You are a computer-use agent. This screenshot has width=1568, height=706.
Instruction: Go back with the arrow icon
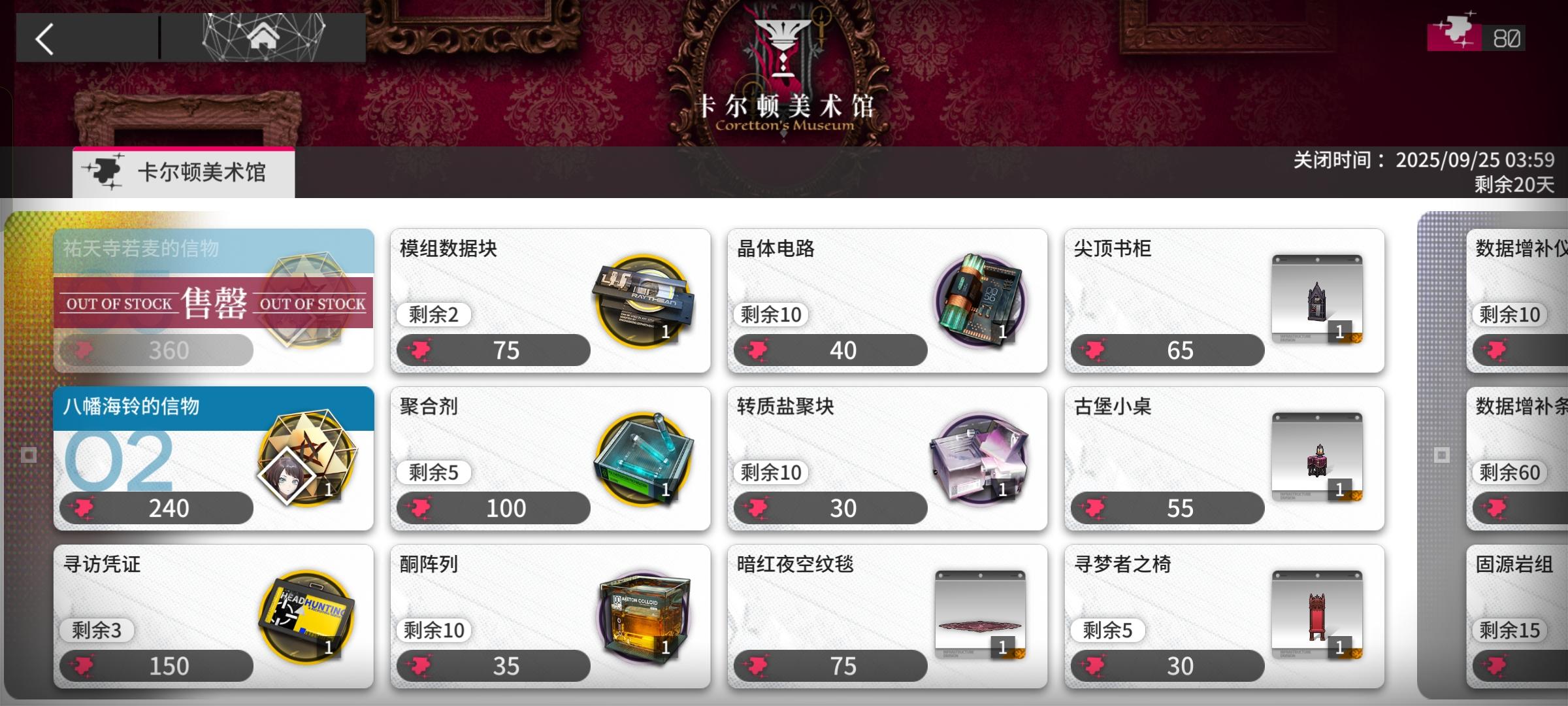click(44, 39)
